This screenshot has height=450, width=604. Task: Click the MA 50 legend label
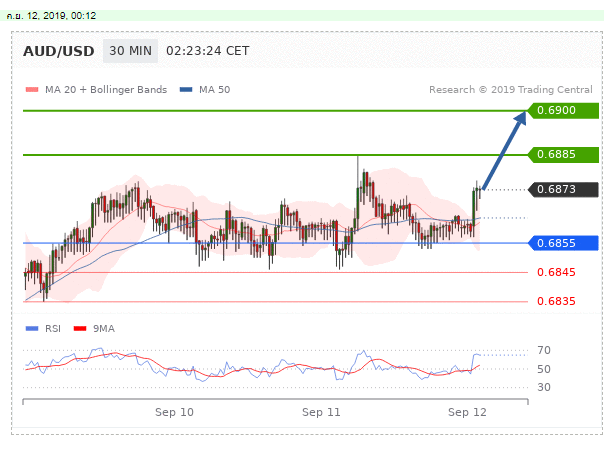(215, 90)
